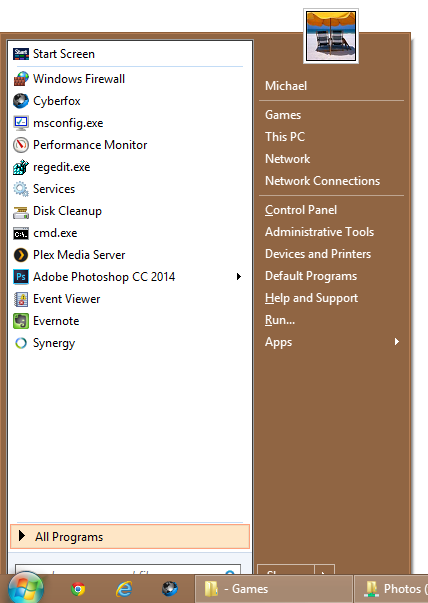The width and height of the screenshot is (428, 603).
Task: Open Control Panel
Action: click(x=301, y=210)
